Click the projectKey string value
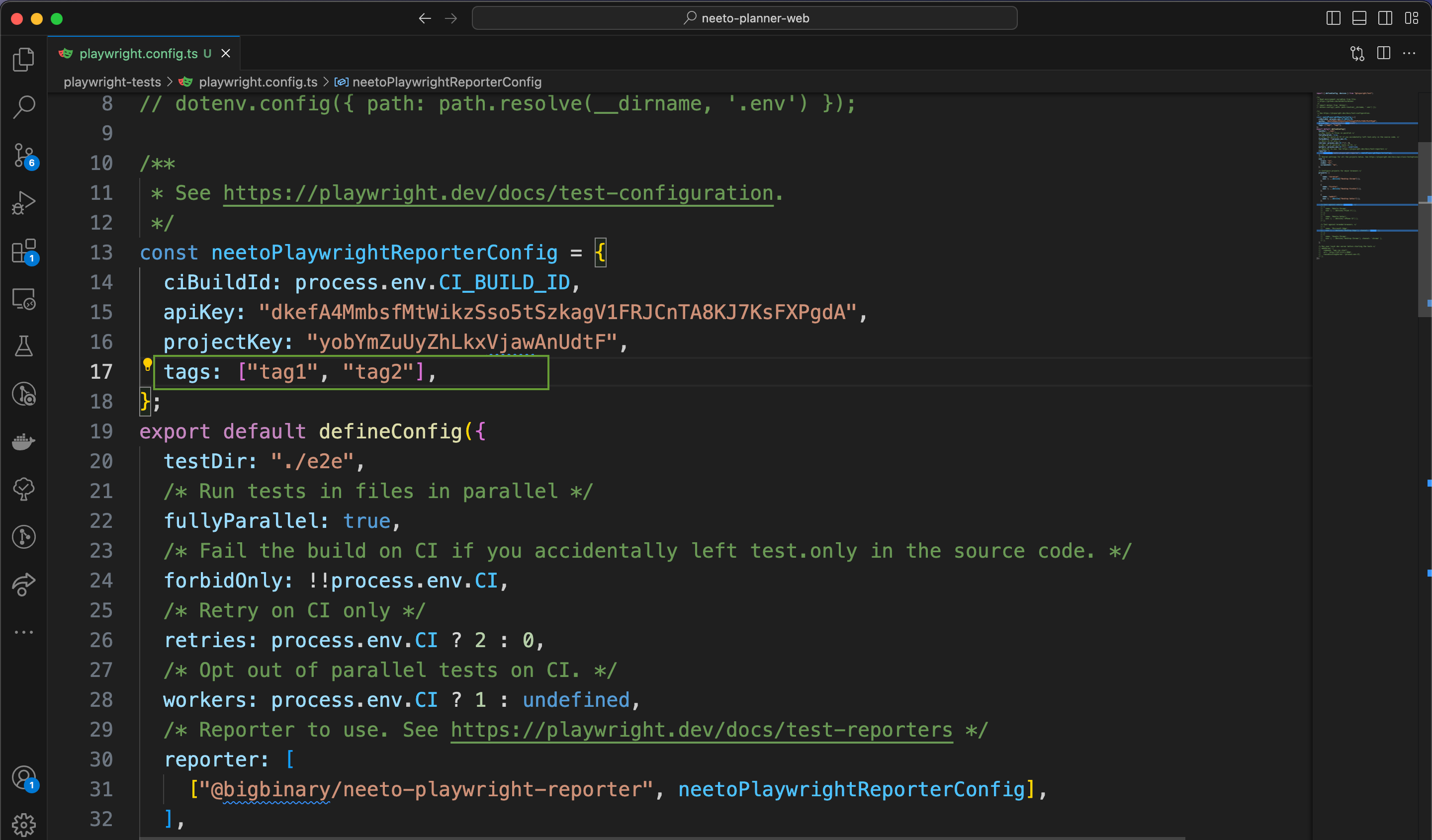Image resolution: width=1432 pixels, height=840 pixels. tap(461, 342)
